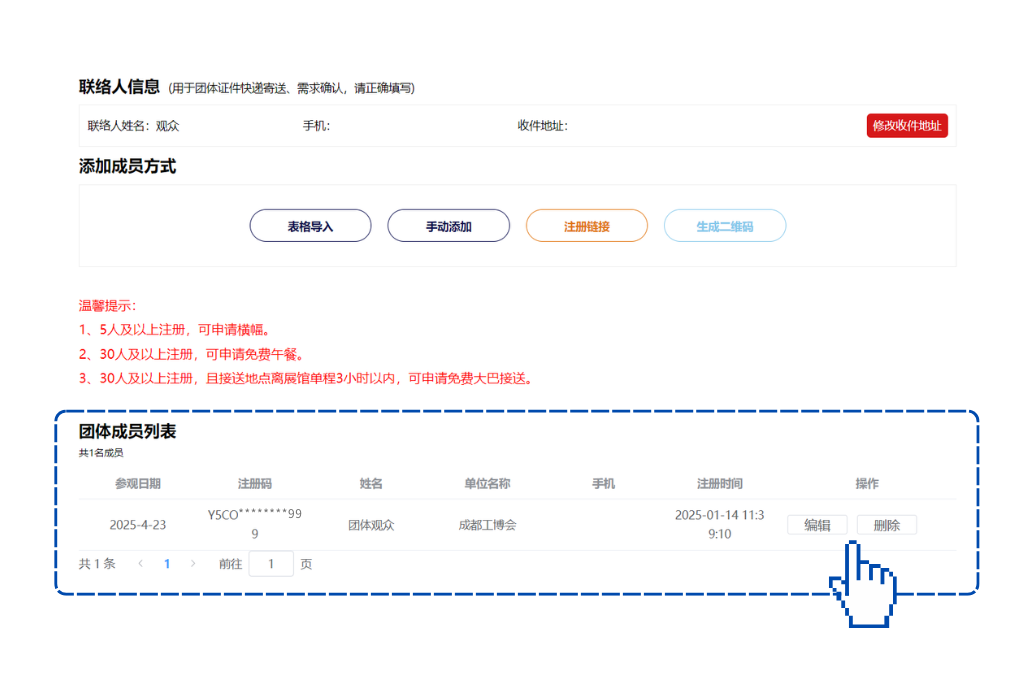Click the 联络人姓名 contact name field
The height and width of the screenshot is (680, 1024).
[x=134, y=126]
